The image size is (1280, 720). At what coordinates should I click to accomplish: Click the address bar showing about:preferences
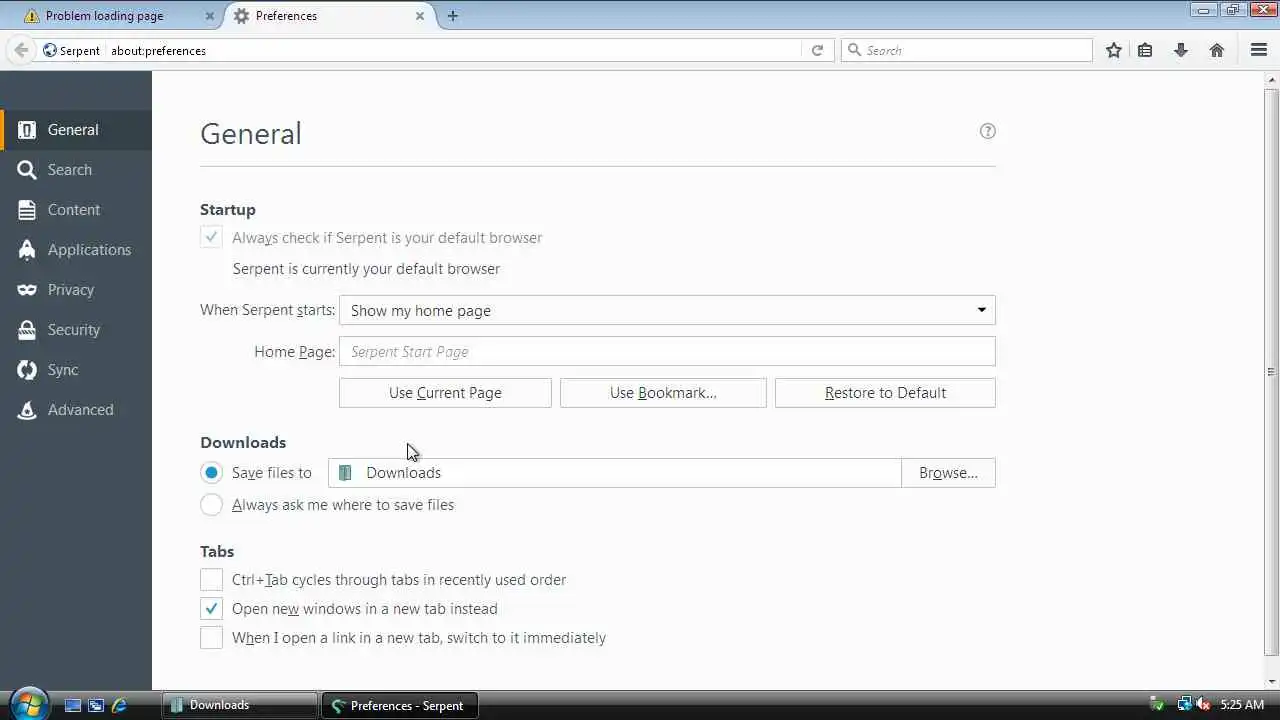pyautogui.click(x=455, y=50)
